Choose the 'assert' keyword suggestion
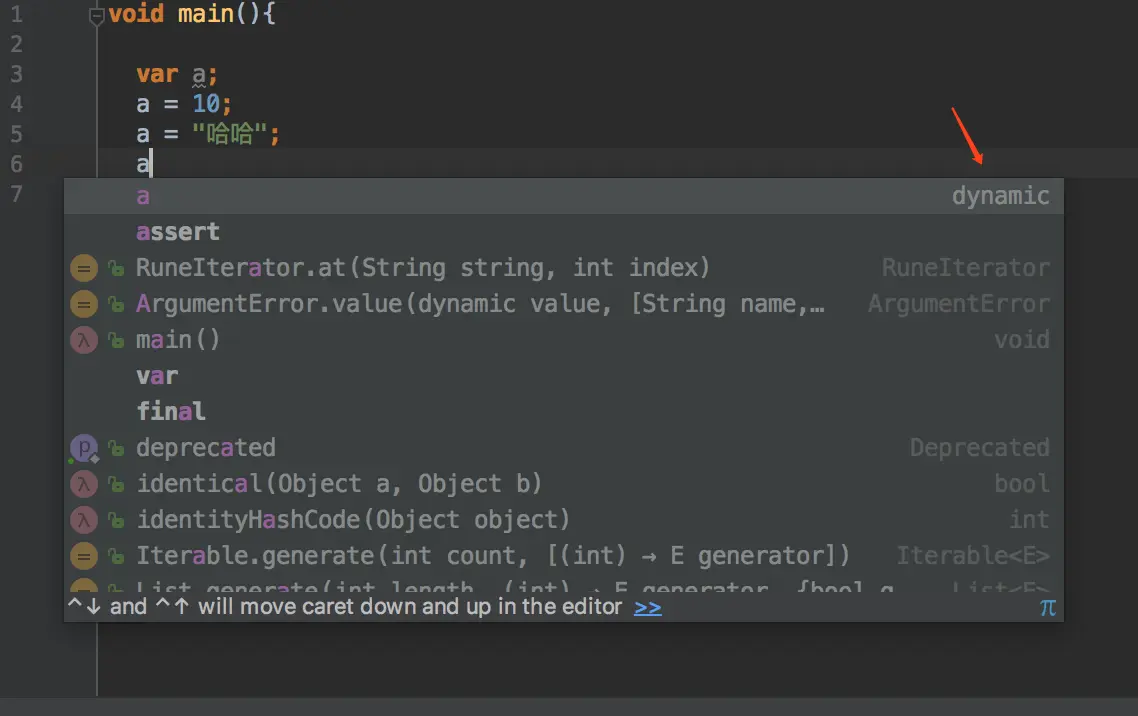Image resolution: width=1138 pixels, height=716 pixels. tap(564, 232)
